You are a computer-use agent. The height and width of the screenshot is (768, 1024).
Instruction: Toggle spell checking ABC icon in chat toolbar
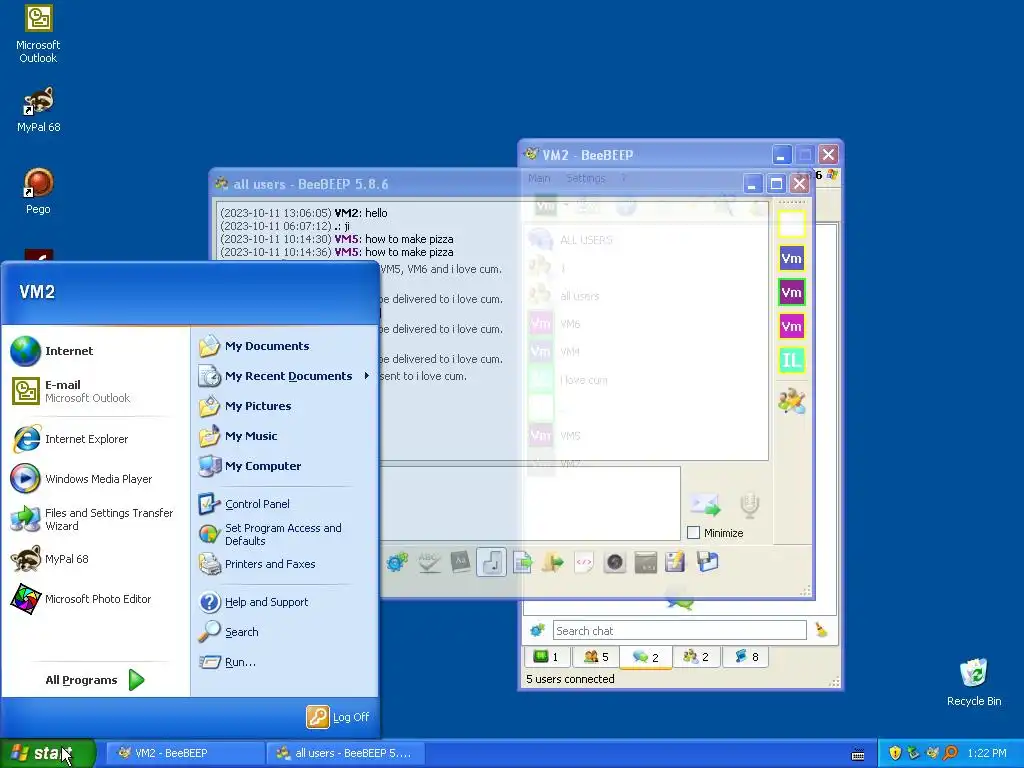[429, 562]
